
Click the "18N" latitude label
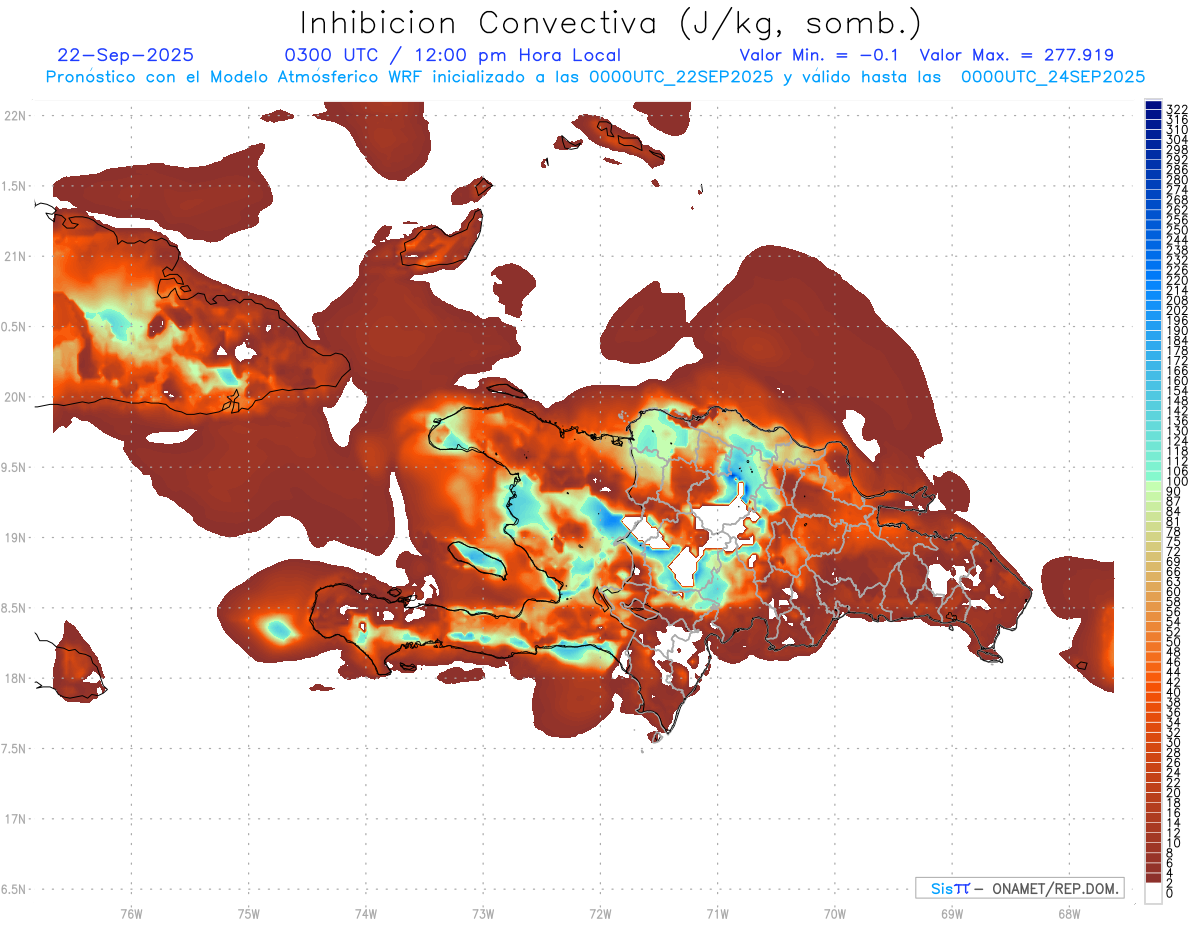pos(15,678)
